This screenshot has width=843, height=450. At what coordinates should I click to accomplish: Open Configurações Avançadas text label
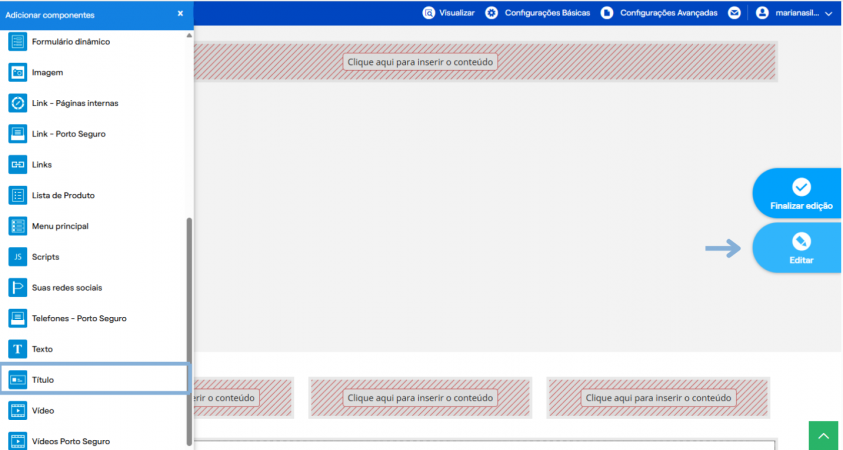(669, 13)
